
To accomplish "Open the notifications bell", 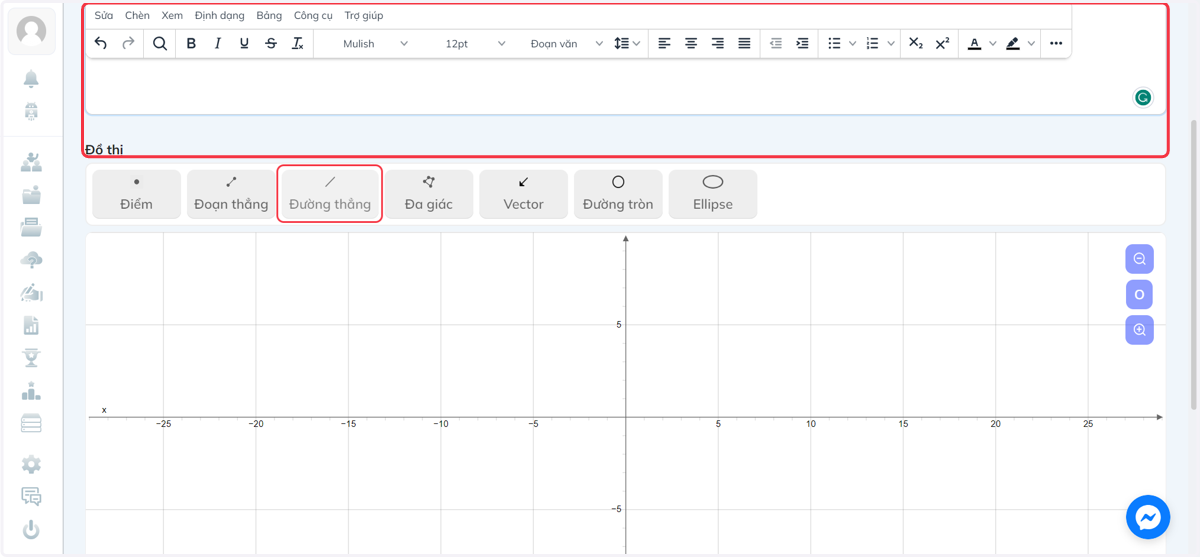I will (31, 79).
